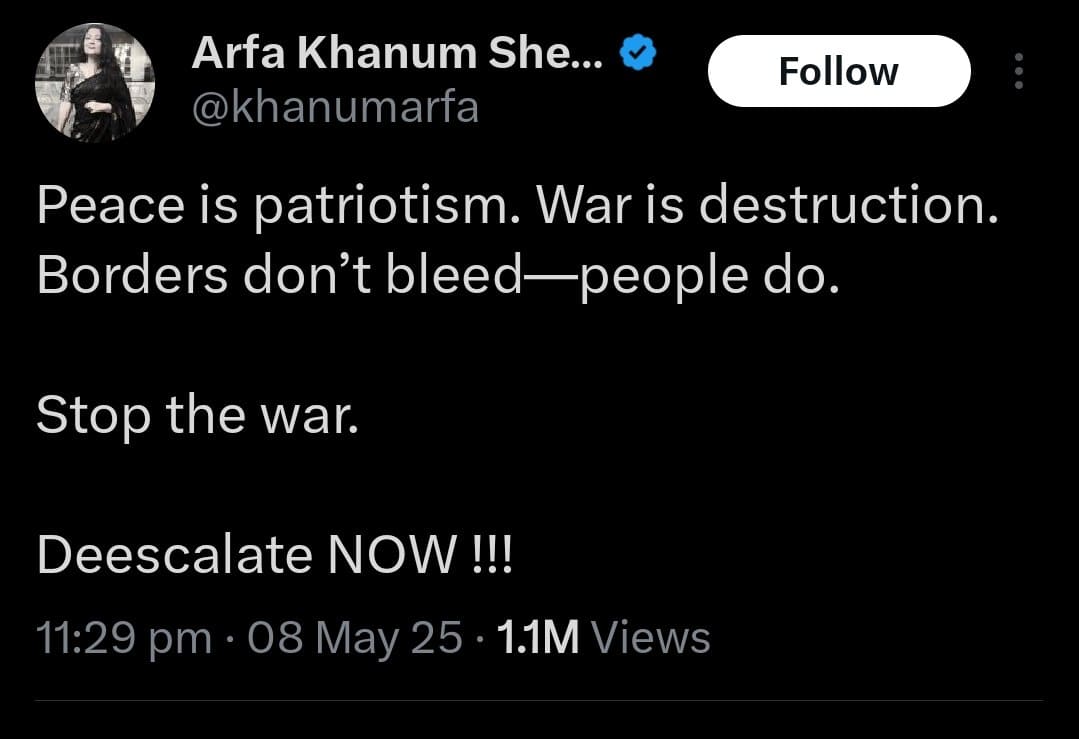Click the 1.1M view count number

click(x=537, y=637)
